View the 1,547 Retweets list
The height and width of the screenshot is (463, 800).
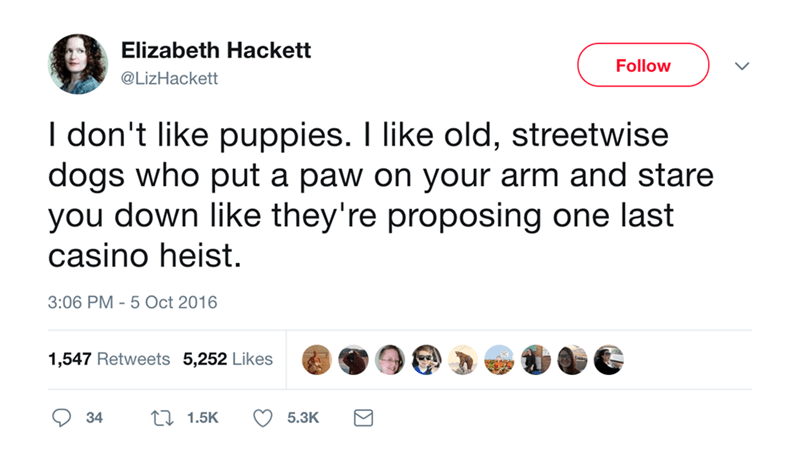pyautogui.click(x=109, y=359)
